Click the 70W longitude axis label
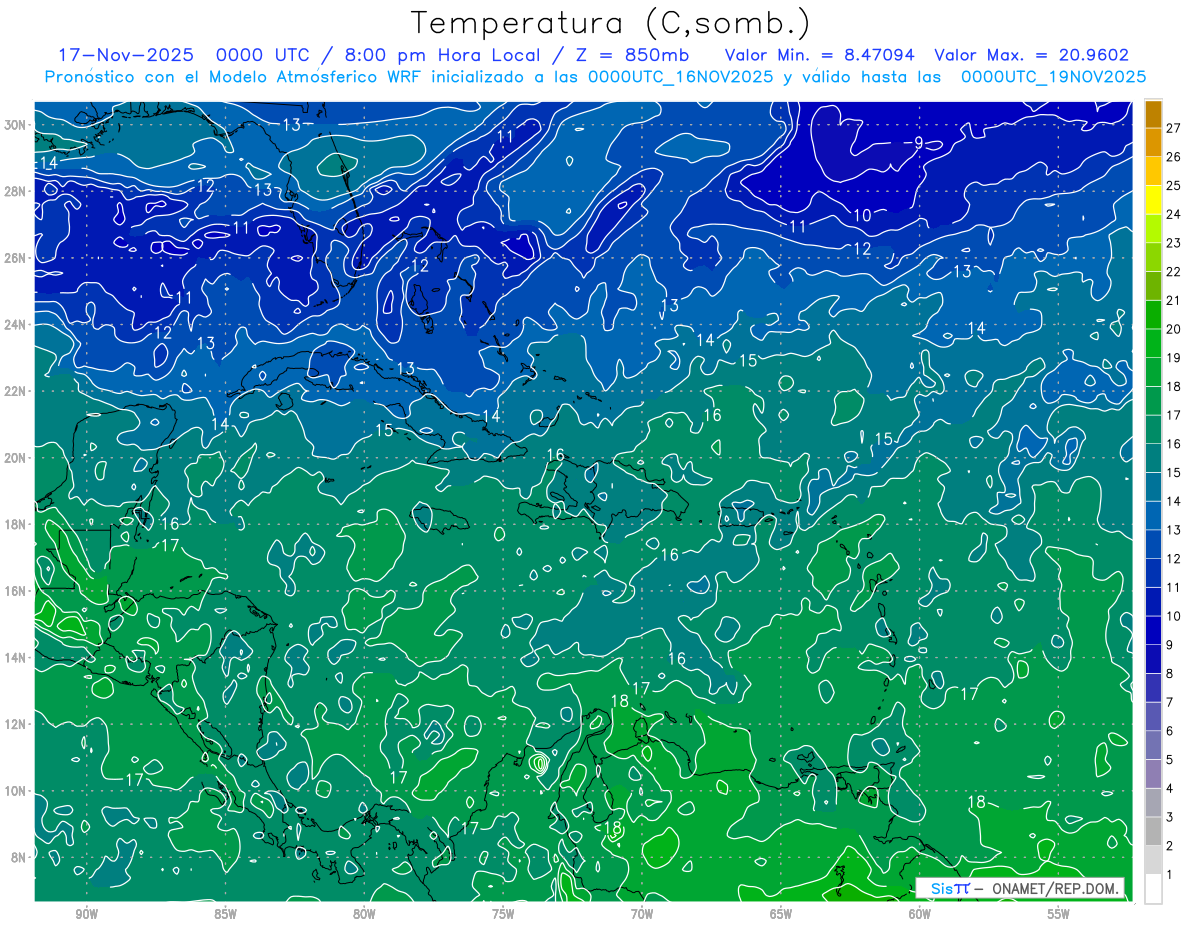1200x927 pixels. (x=642, y=914)
